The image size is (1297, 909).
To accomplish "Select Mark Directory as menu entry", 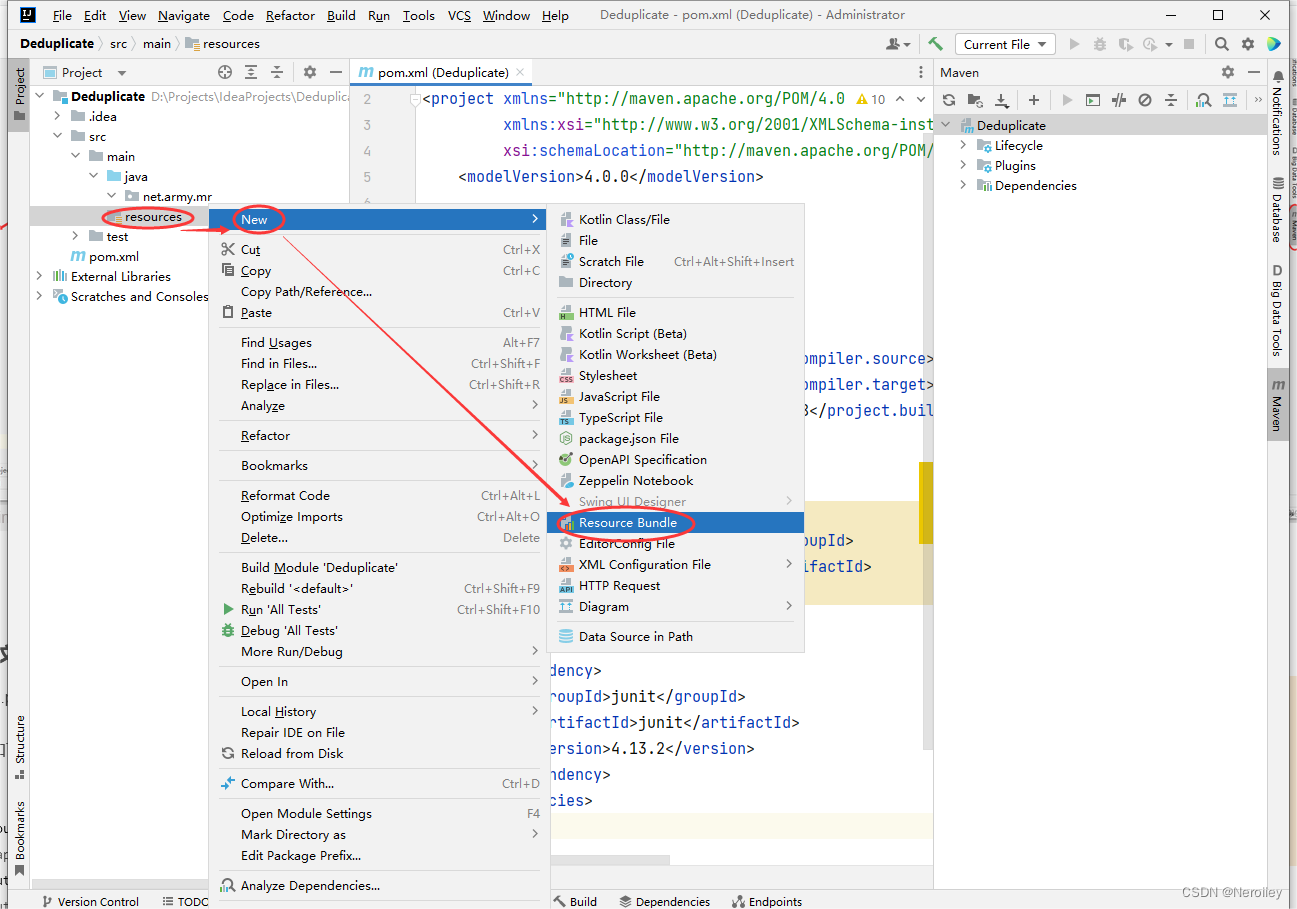I will tap(380, 834).
